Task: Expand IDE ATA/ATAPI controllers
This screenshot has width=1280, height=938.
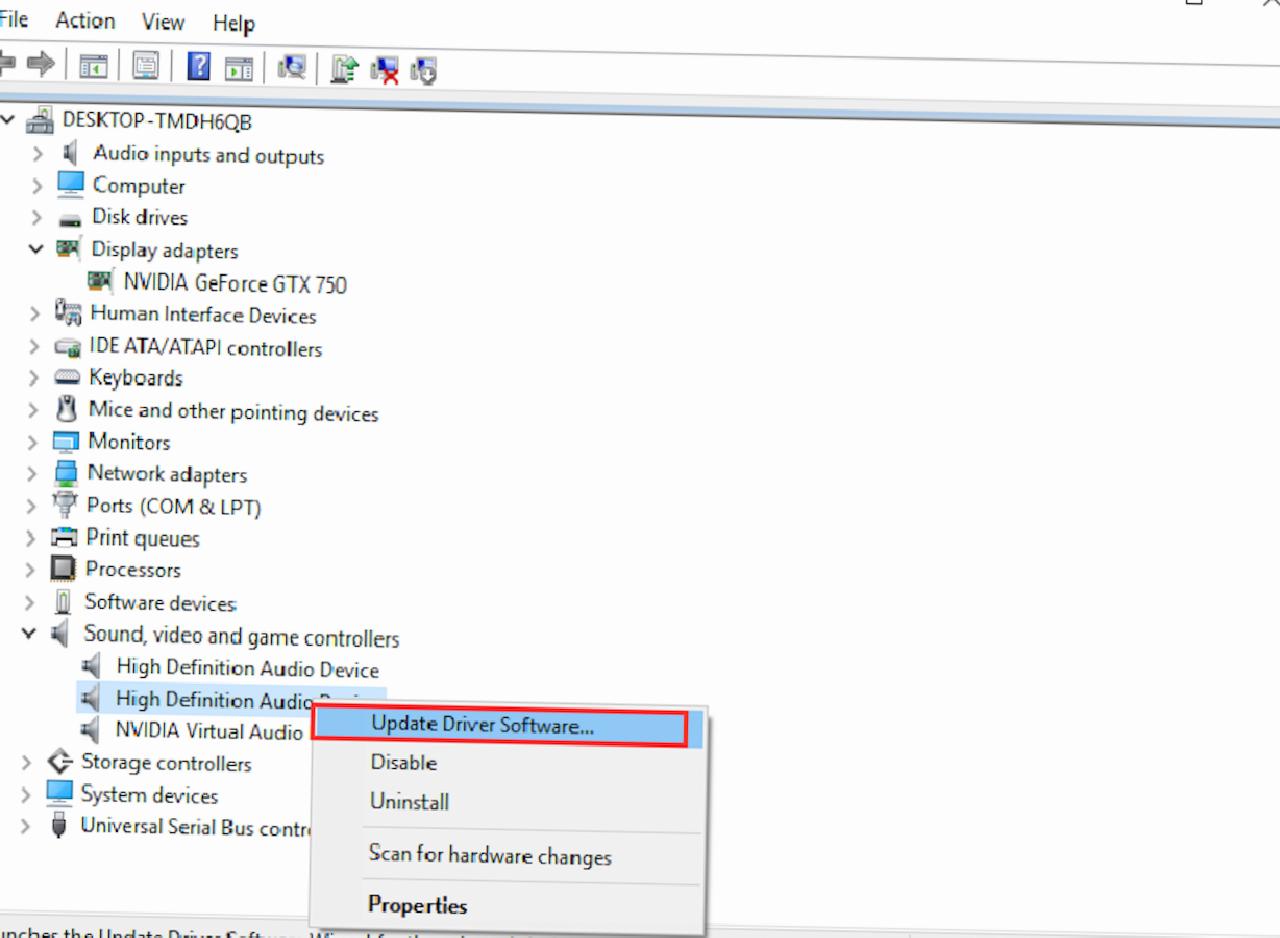Action: click(35, 347)
